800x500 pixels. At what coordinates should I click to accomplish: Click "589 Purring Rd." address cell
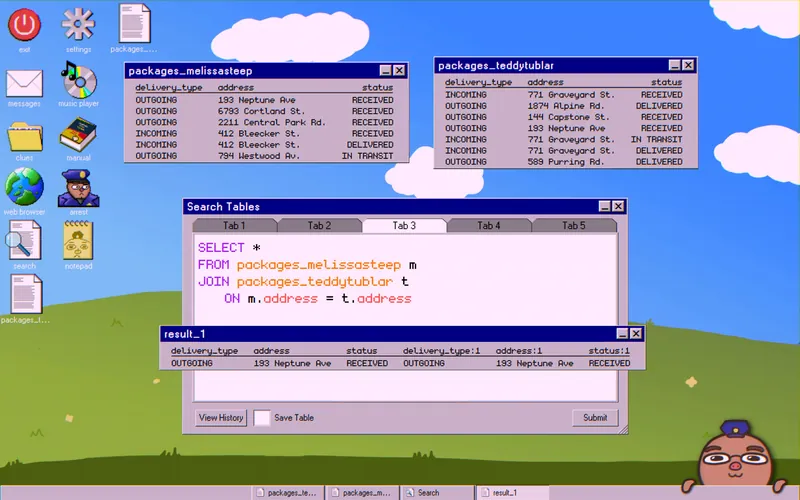coord(566,162)
